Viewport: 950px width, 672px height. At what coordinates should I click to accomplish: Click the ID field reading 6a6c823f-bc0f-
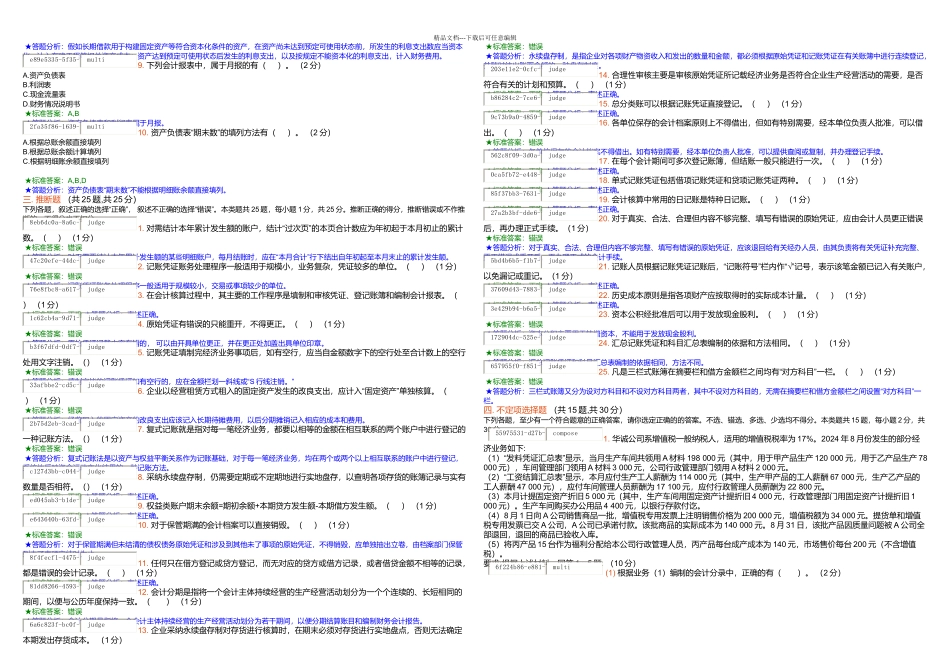52,625
